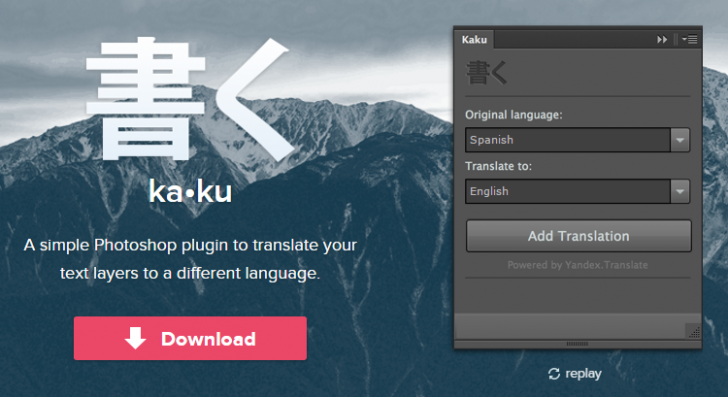The width and height of the screenshot is (728, 397).
Task: Open the Translate to dropdown arrow
Action: click(680, 191)
